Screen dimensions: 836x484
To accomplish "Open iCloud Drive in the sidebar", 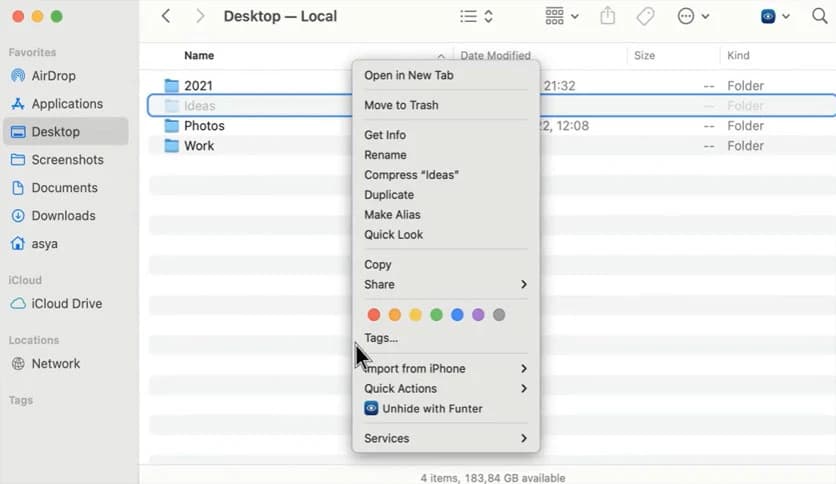I will pos(66,304).
